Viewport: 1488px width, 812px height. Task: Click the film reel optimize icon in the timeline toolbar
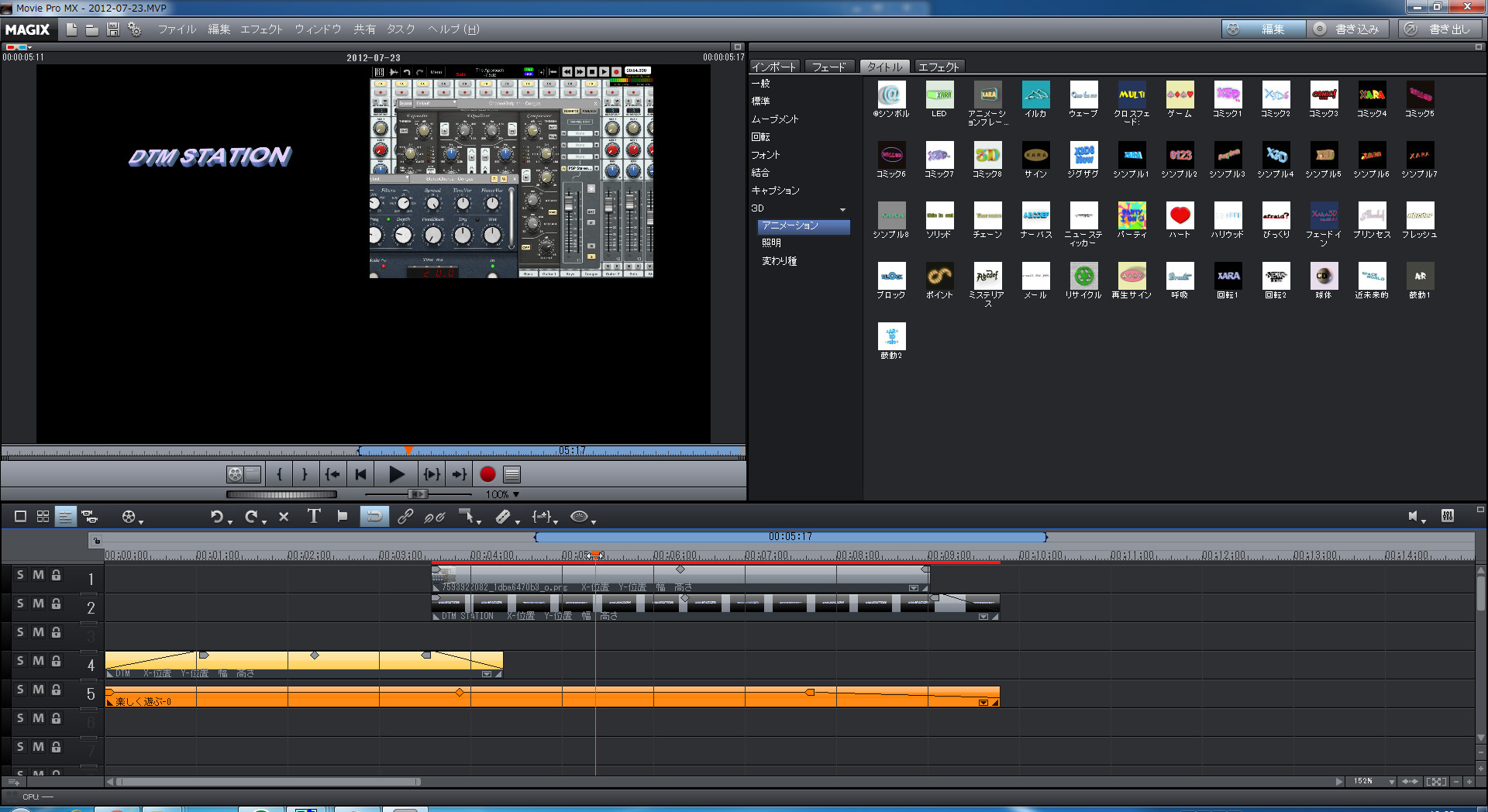[x=129, y=517]
